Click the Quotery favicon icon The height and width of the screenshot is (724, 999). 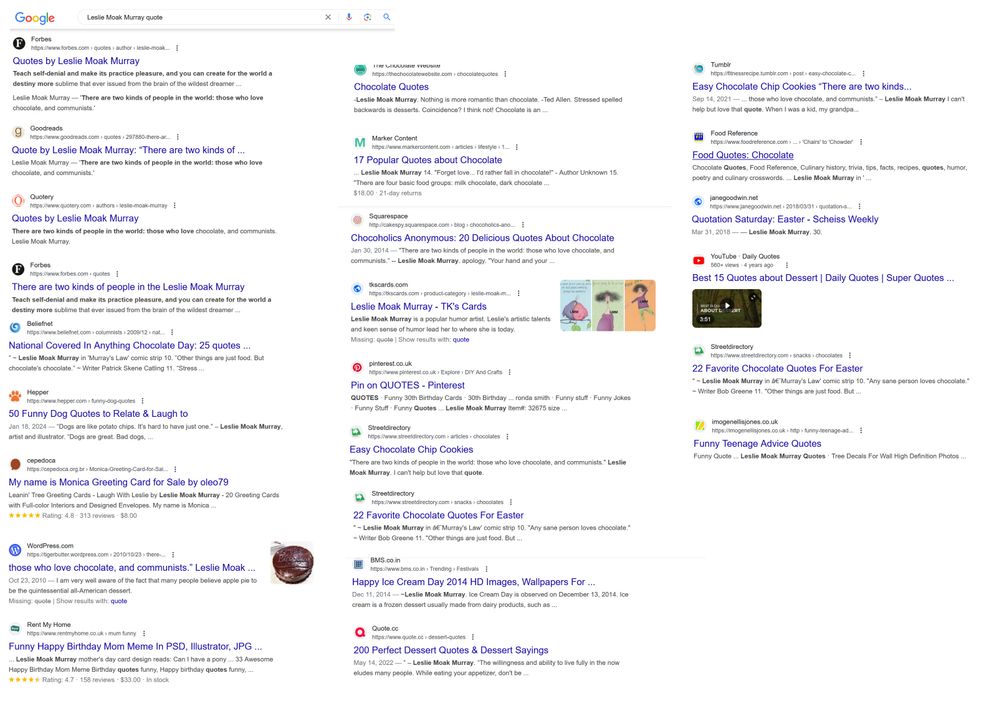pos(18,201)
